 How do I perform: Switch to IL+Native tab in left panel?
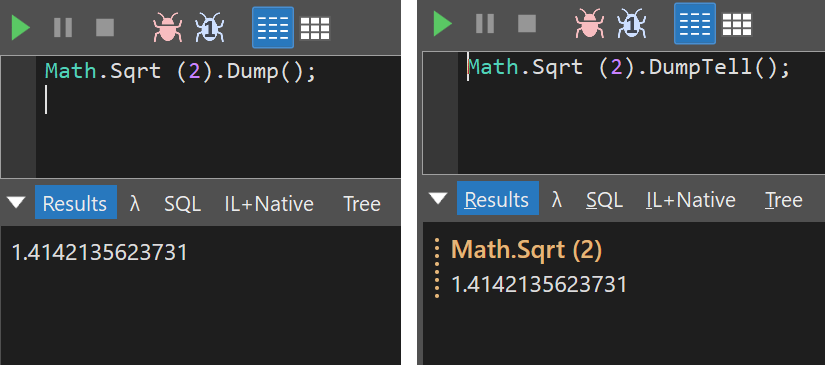pos(269,204)
